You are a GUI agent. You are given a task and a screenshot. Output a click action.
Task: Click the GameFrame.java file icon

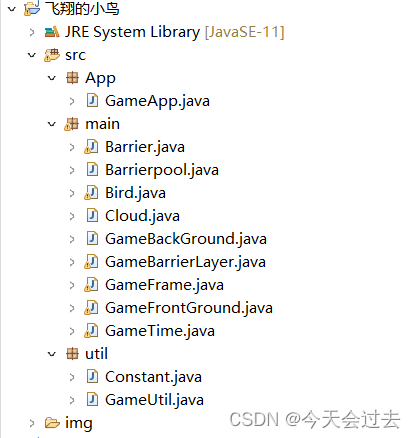[x=91, y=285]
